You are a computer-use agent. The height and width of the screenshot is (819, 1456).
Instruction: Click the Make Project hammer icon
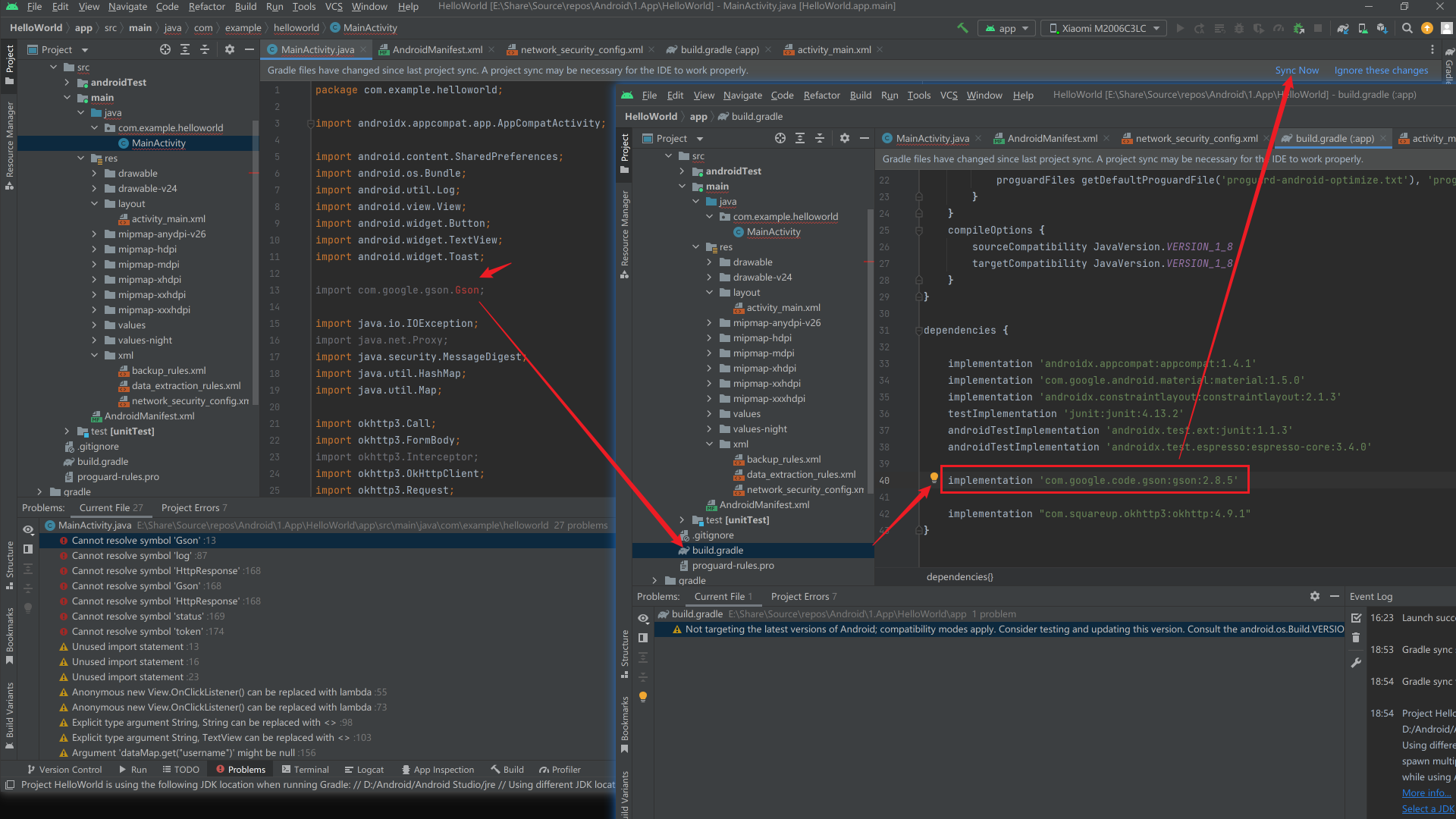[x=962, y=28]
